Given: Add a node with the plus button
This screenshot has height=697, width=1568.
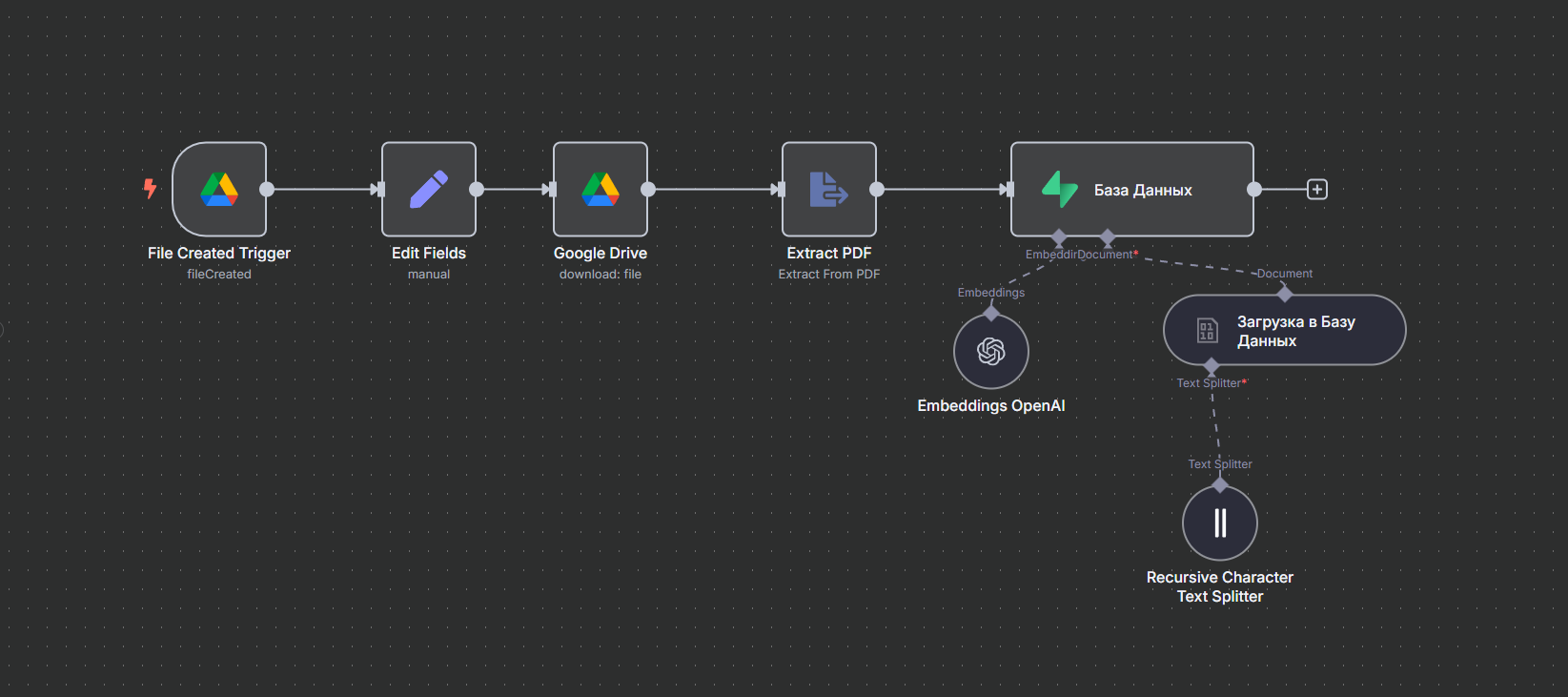Looking at the screenshot, I should [1317, 189].
